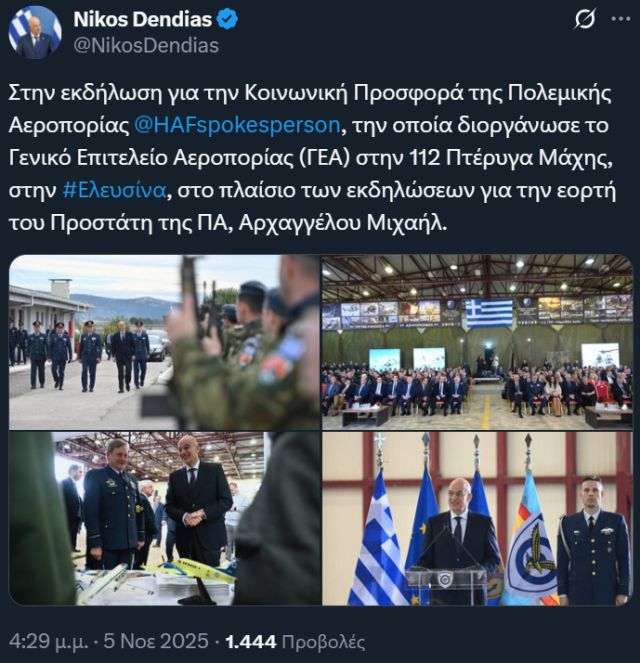Click the tweet text mentioning Αρχαγγέλου Μιχαήλ
Viewport: 640px width, 663px height.
pyautogui.click(x=342, y=223)
